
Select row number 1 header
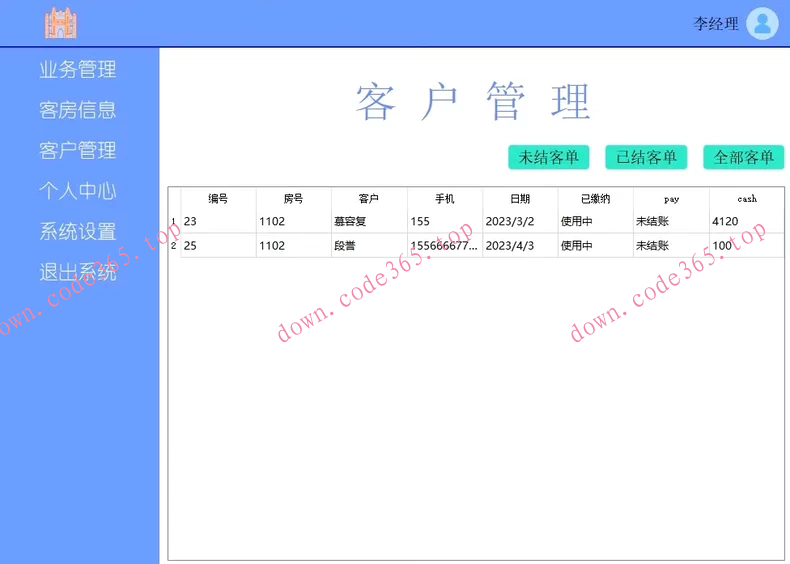(x=174, y=221)
